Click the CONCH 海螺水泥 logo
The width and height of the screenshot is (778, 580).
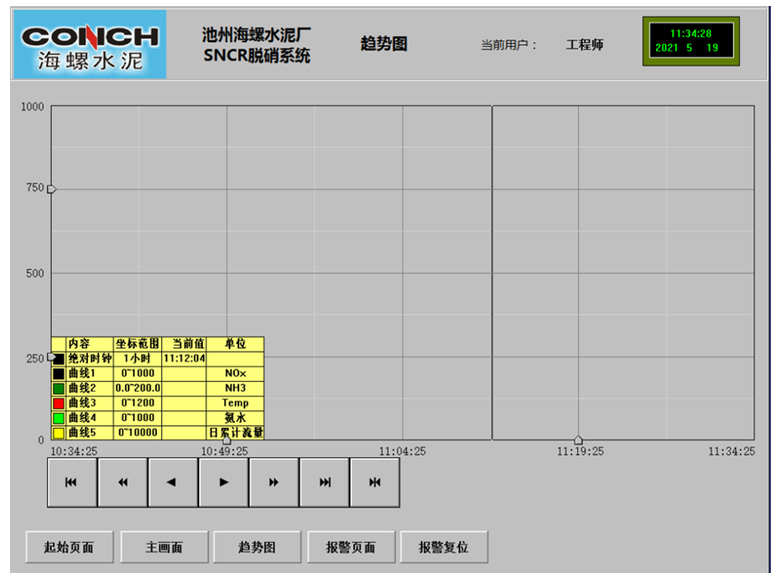pyautogui.click(x=90, y=44)
